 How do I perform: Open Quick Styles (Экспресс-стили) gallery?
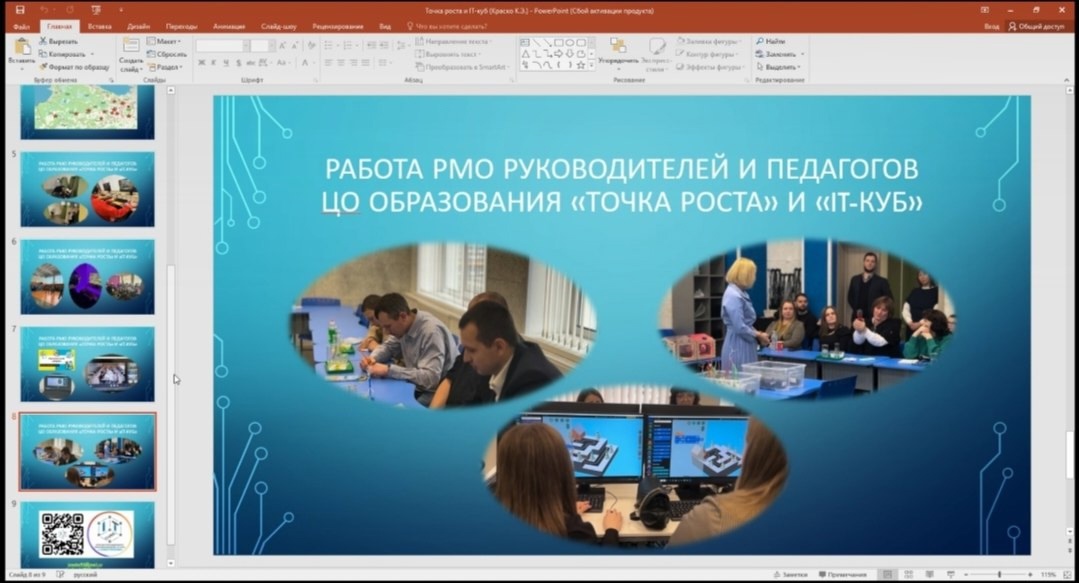[656, 54]
